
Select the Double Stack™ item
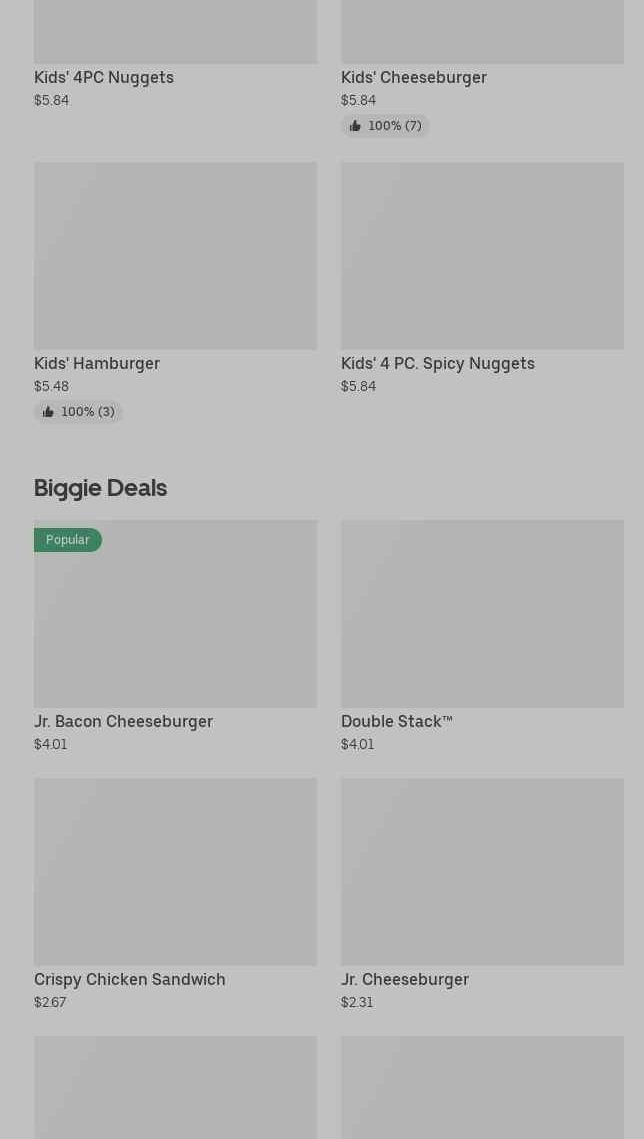pyautogui.click(x=397, y=721)
